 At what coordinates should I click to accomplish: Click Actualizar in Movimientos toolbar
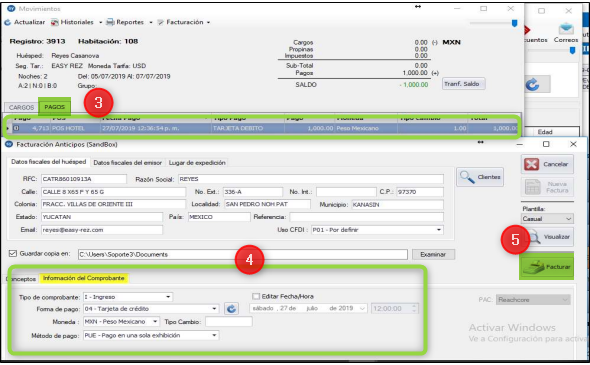coord(25,22)
